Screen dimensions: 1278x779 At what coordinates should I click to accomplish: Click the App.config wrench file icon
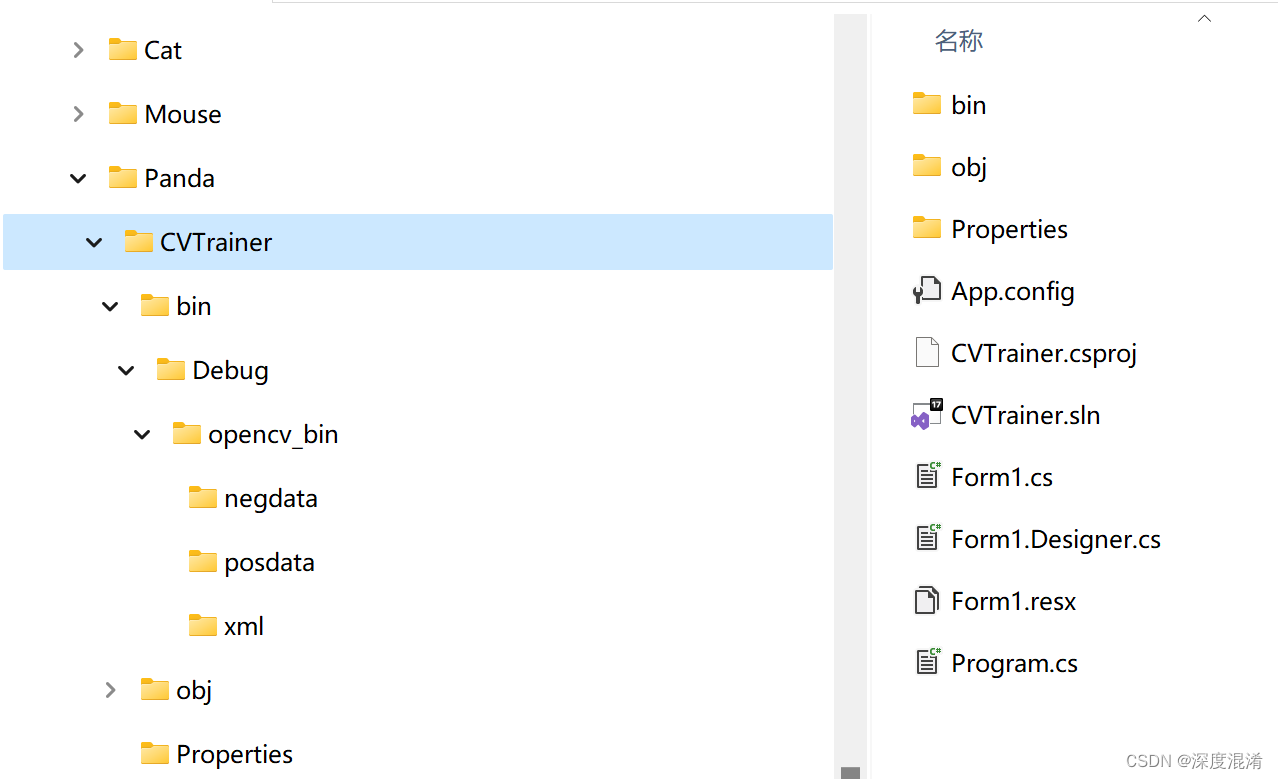(x=927, y=291)
